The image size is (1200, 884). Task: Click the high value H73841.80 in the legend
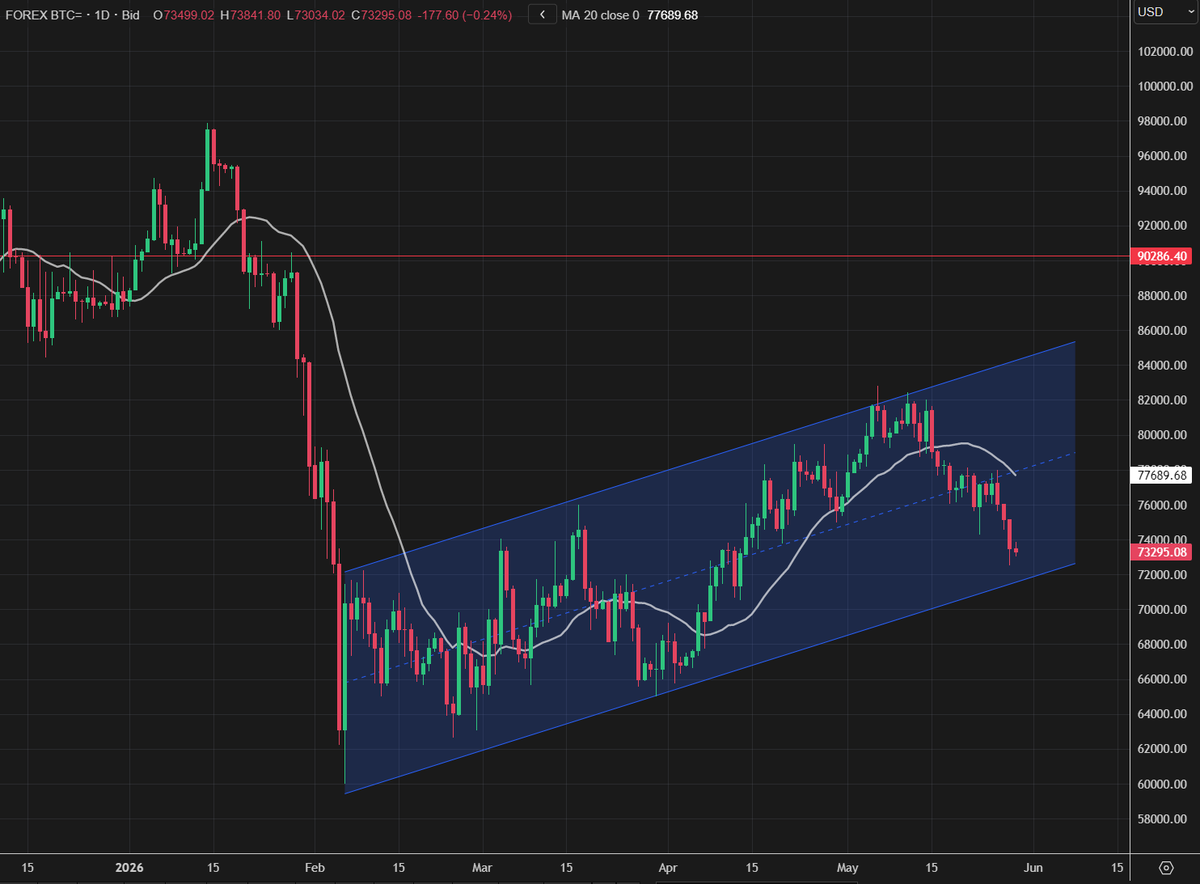(x=252, y=15)
